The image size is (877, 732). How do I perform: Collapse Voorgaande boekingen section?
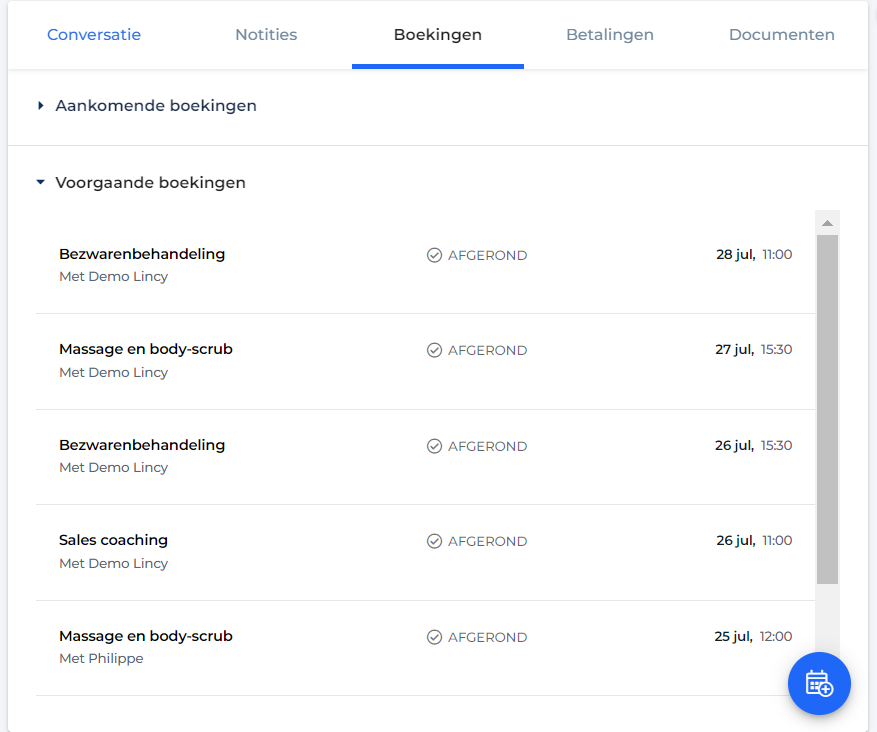40,182
